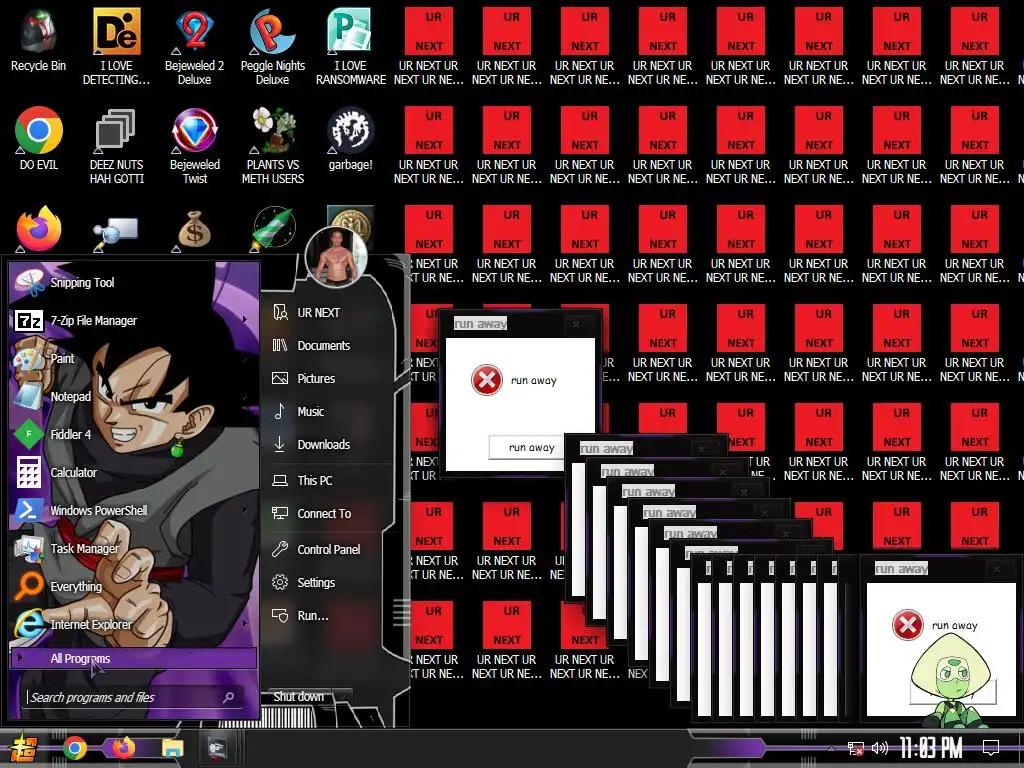Image resolution: width=1024 pixels, height=768 pixels.
Task: Show hidden tray icons arrow
Action: pos(831,748)
